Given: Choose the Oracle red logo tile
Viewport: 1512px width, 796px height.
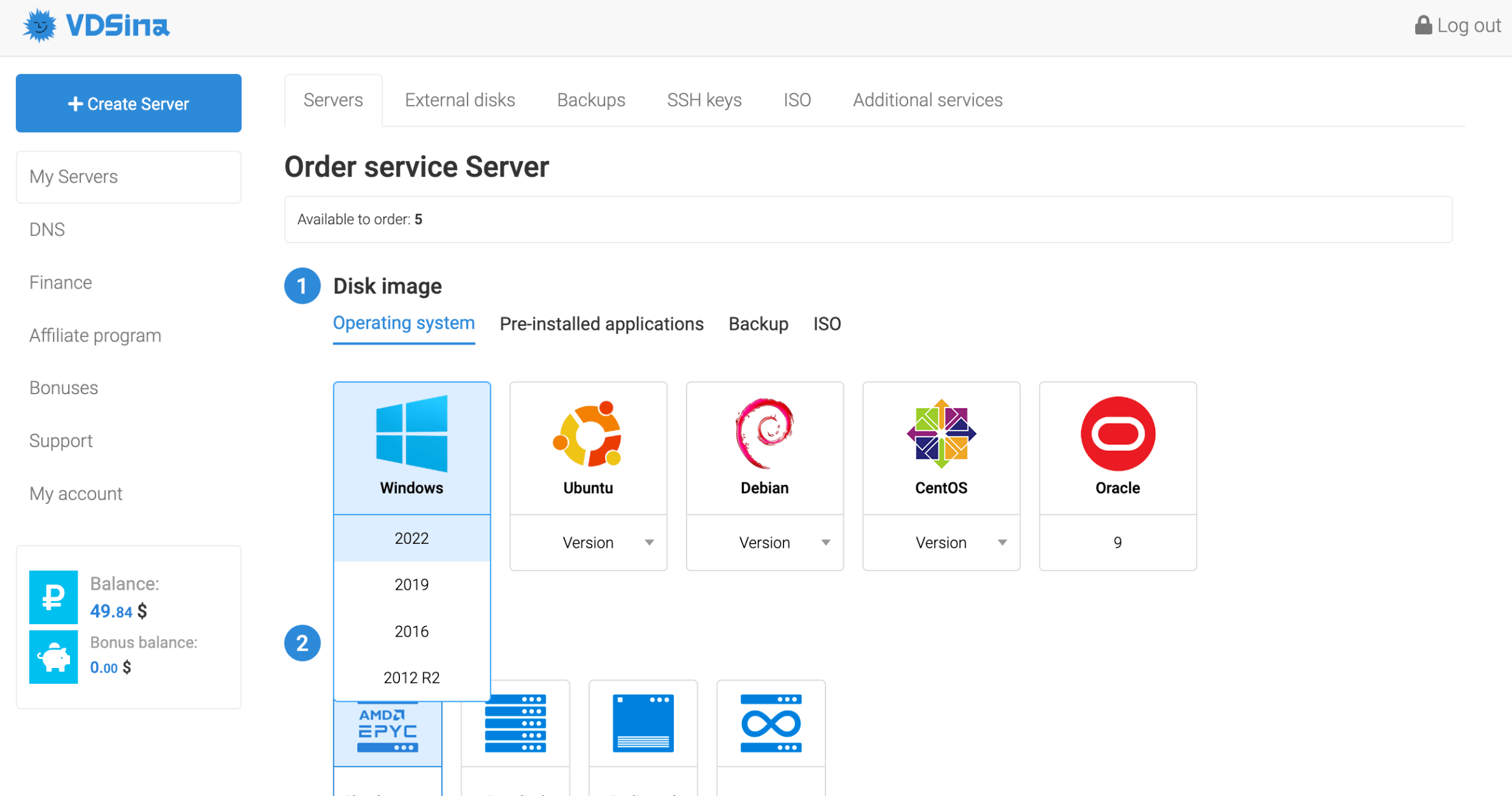Looking at the screenshot, I should (1117, 434).
